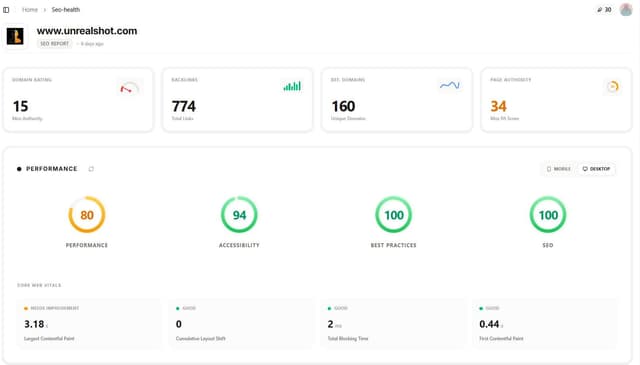Toggle the sidebar panel icon

tap(6, 10)
